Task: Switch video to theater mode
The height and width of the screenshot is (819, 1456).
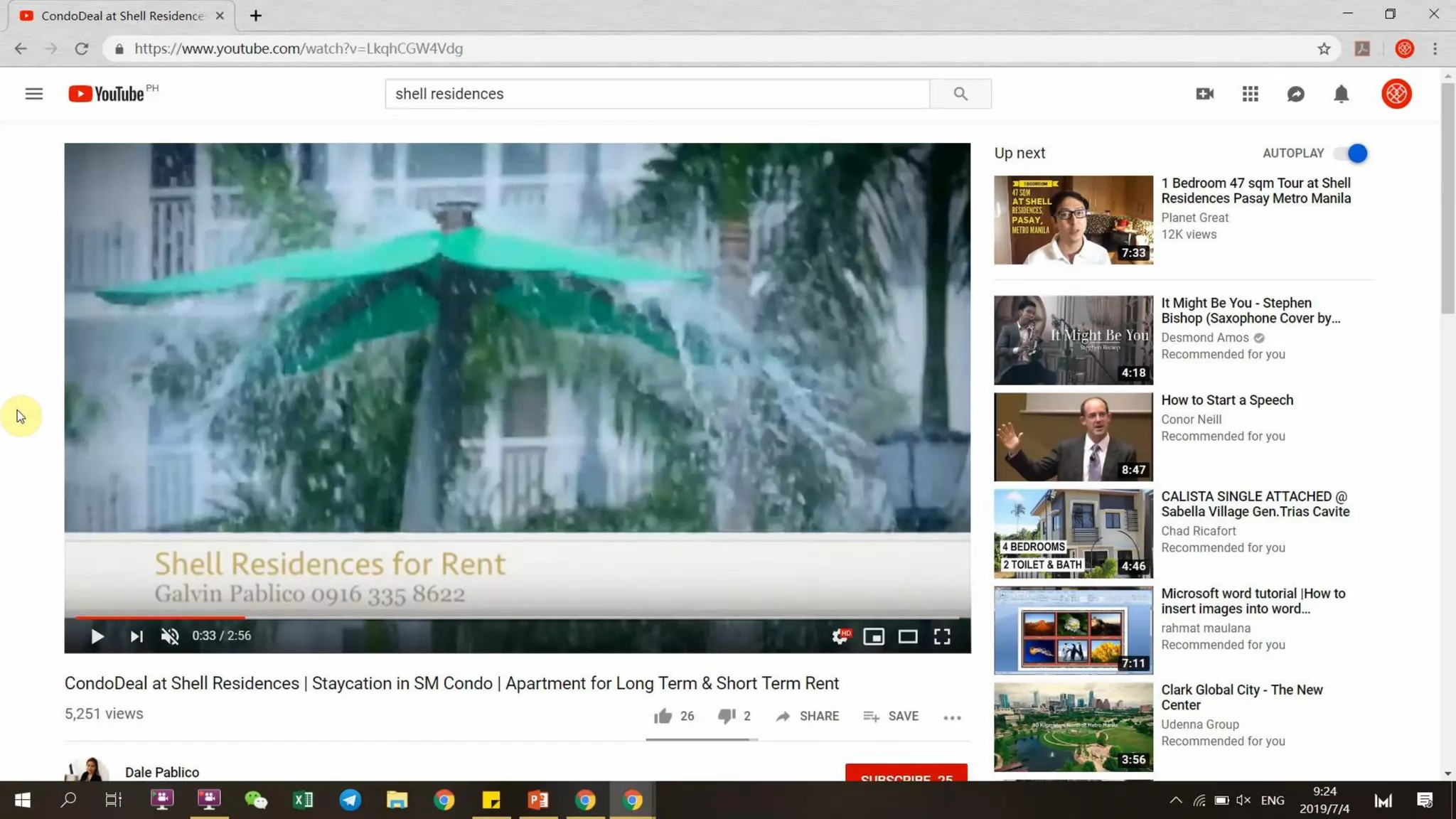Action: click(x=908, y=636)
